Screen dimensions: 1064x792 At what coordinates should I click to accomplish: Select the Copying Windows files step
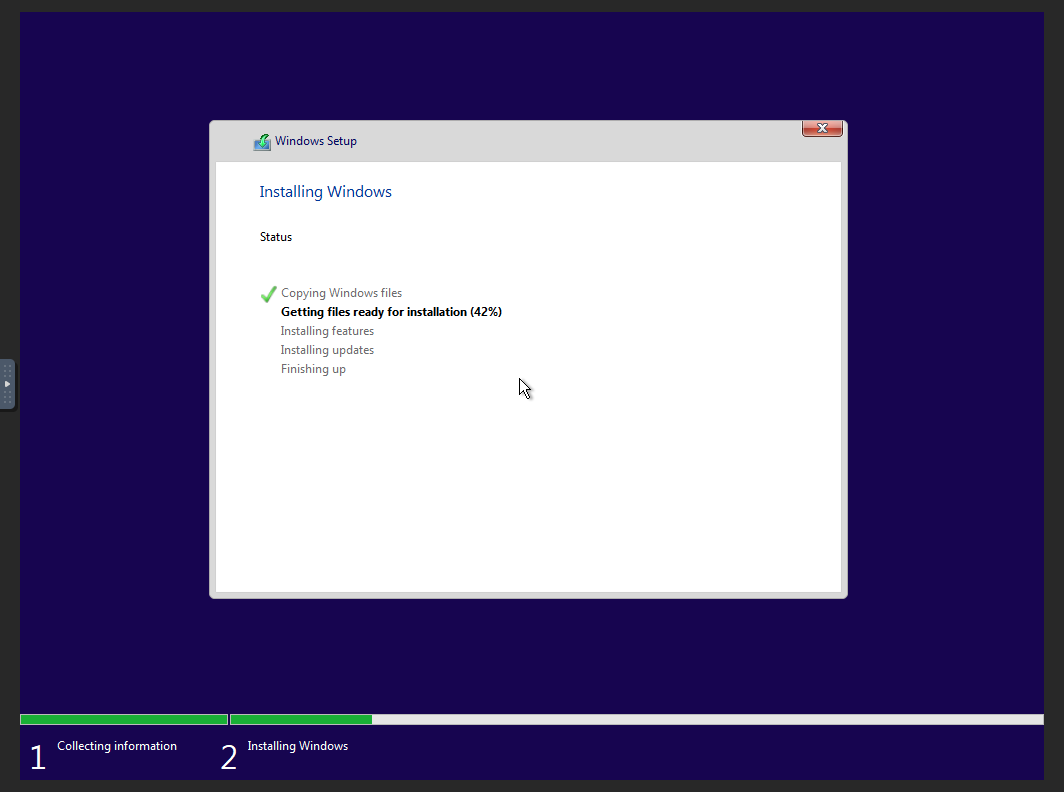341,293
